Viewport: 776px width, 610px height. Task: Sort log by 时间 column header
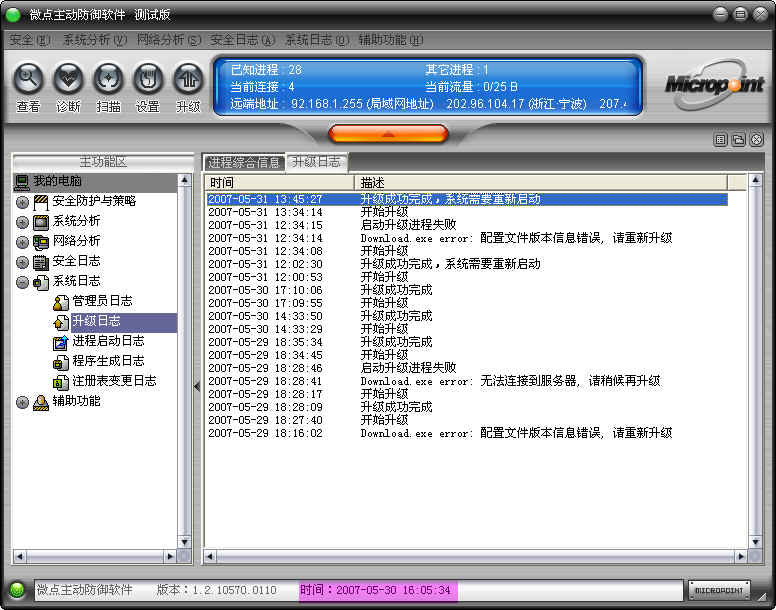click(x=278, y=183)
